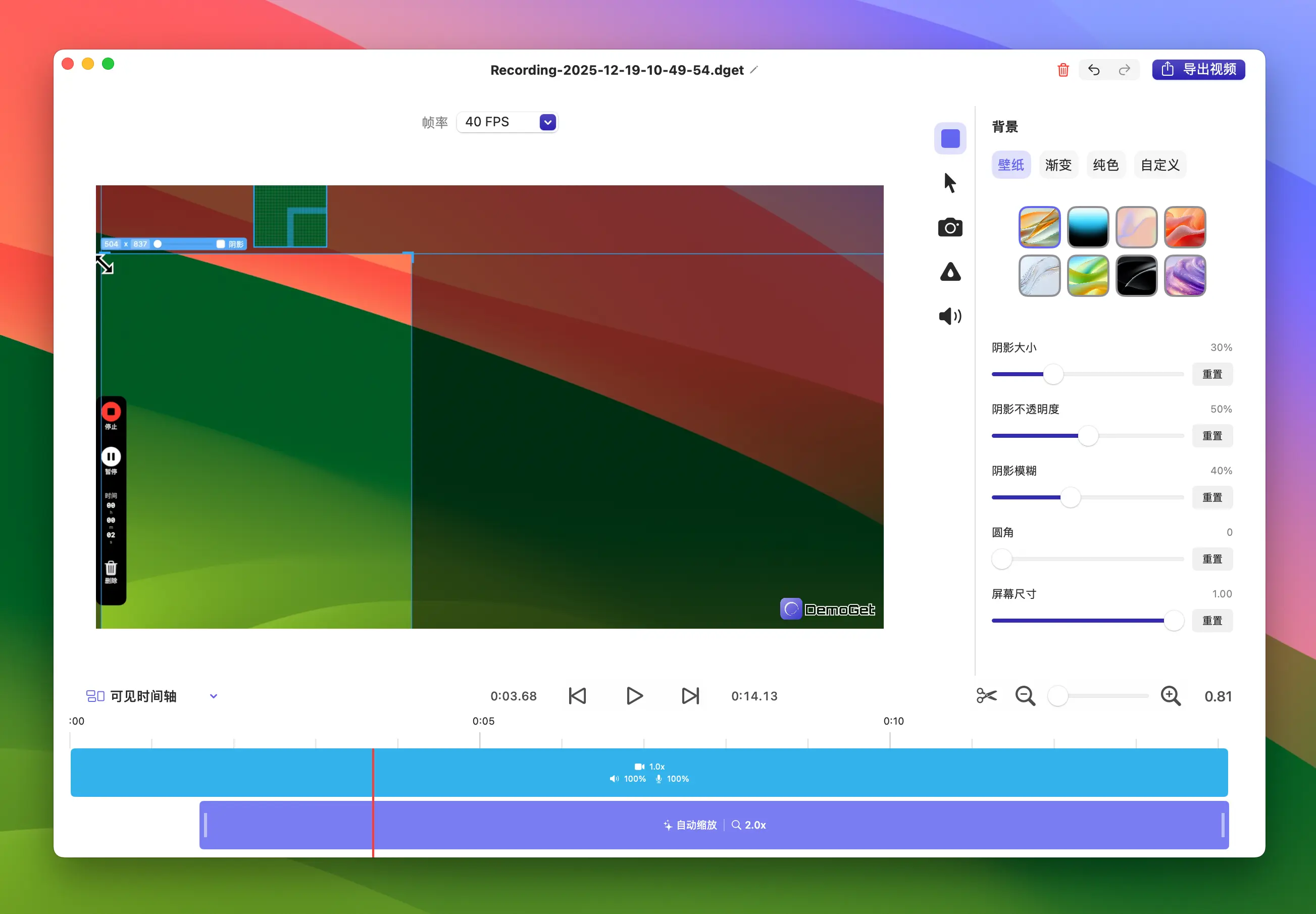1316x914 pixels.
Task: Choose the purple swirl wallpaper thumbnail
Action: 1184,276
